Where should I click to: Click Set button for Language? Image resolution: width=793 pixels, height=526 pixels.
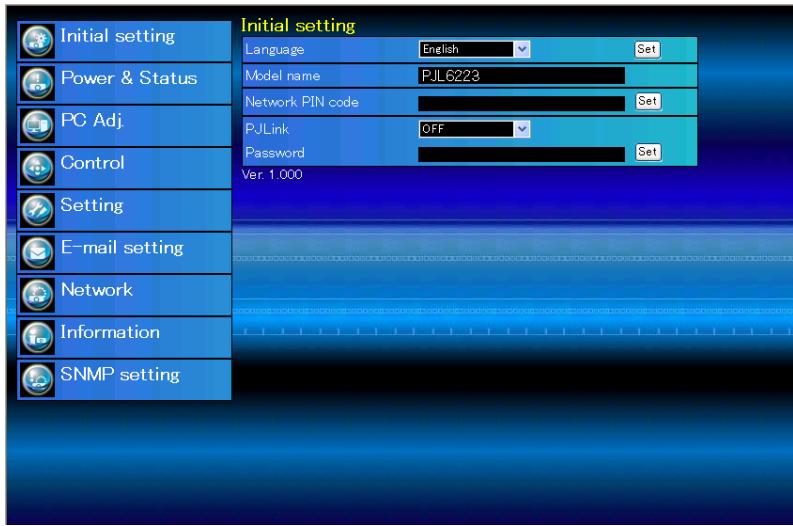647,49
